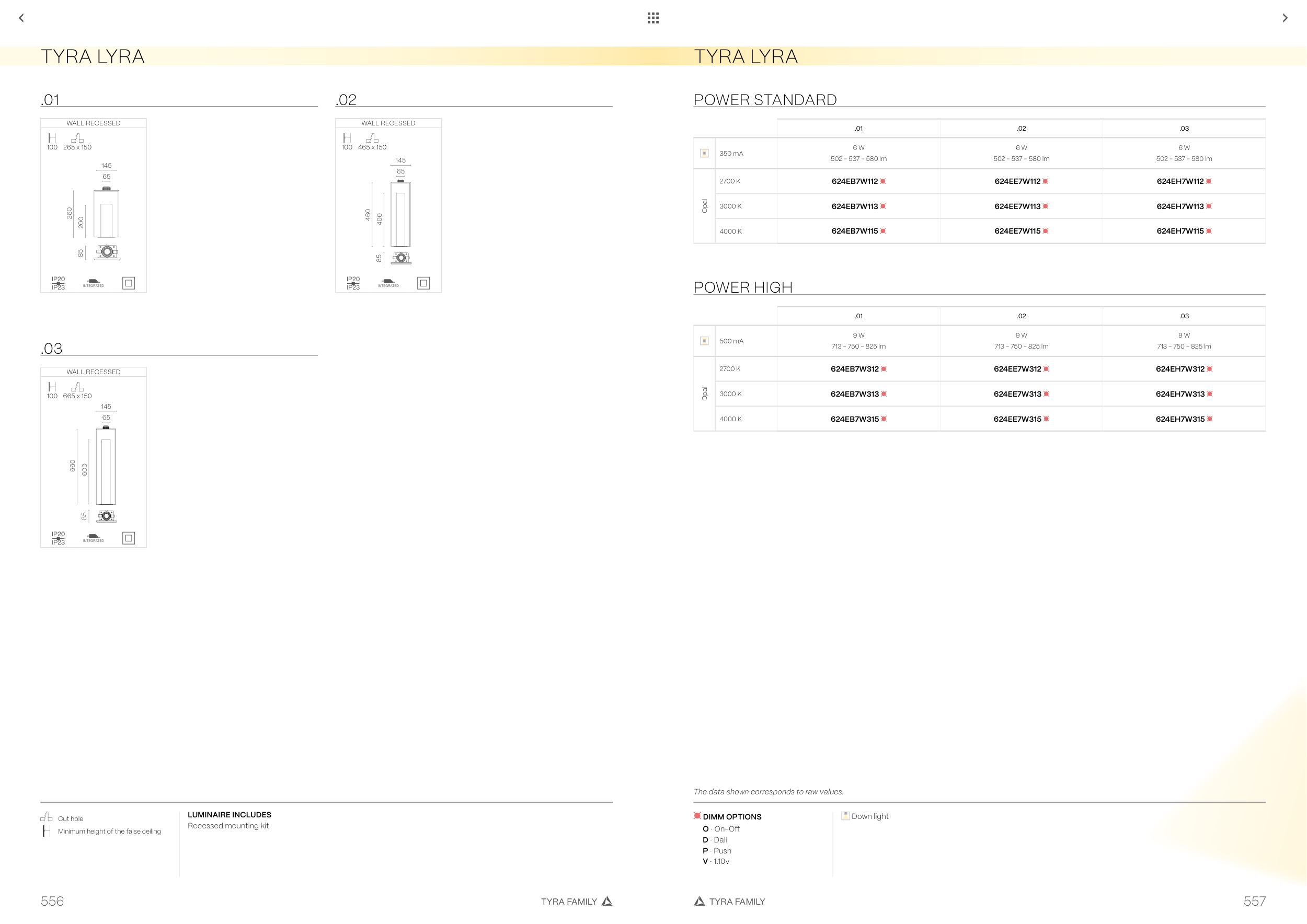Click the POWER HIGH section heading

point(743,287)
